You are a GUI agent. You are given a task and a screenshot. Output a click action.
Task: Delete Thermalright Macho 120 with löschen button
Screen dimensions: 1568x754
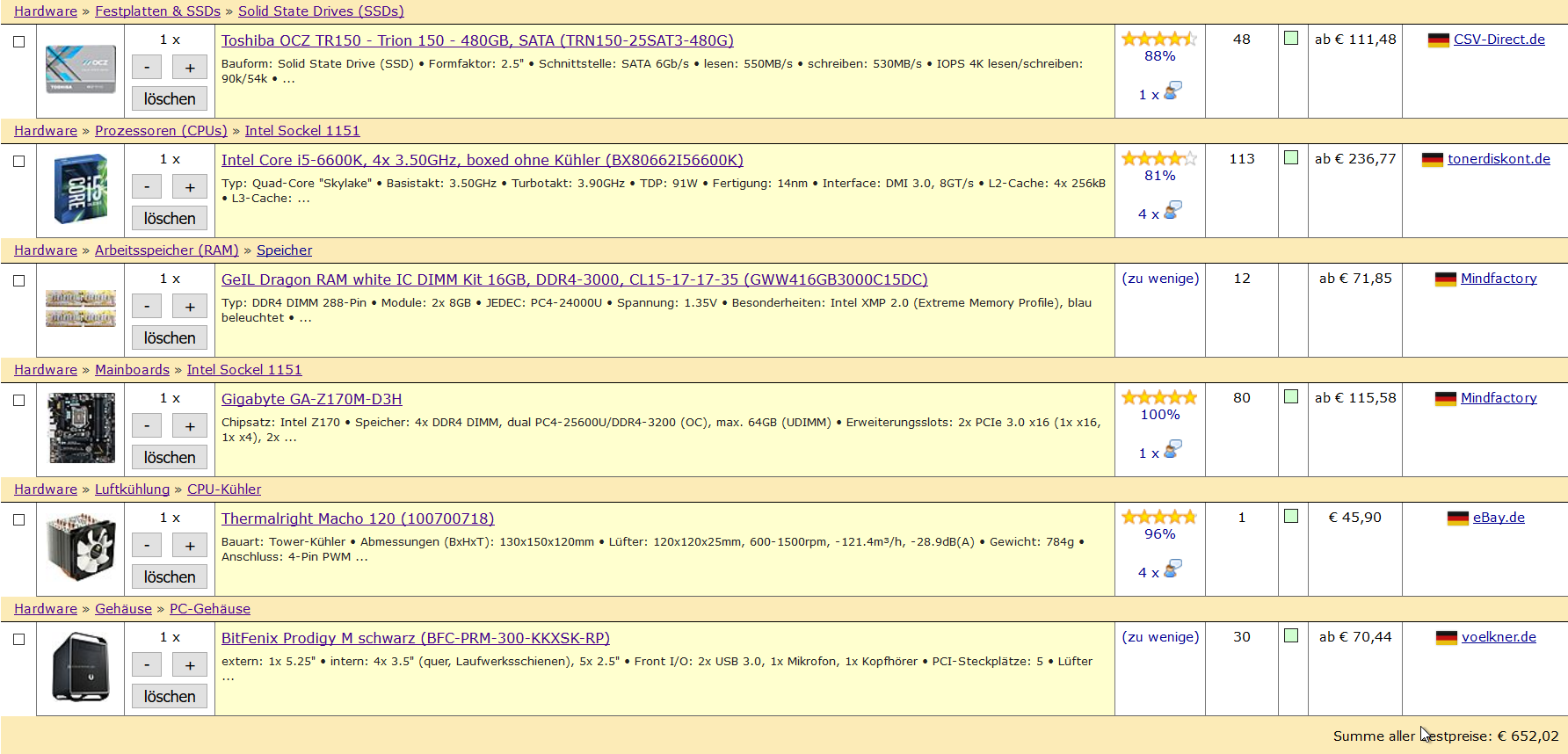170,576
